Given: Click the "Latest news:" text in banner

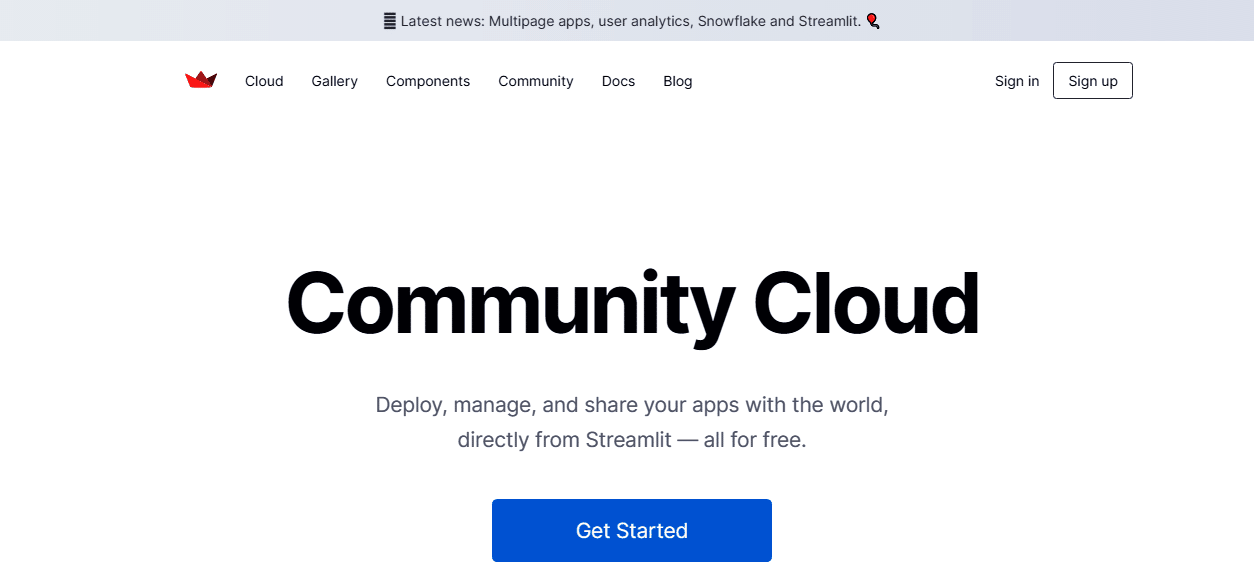Looking at the screenshot, I should [442, 21].
